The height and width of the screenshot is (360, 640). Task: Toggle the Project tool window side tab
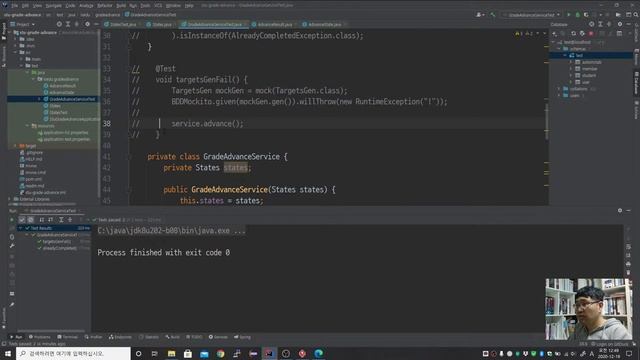4,31
